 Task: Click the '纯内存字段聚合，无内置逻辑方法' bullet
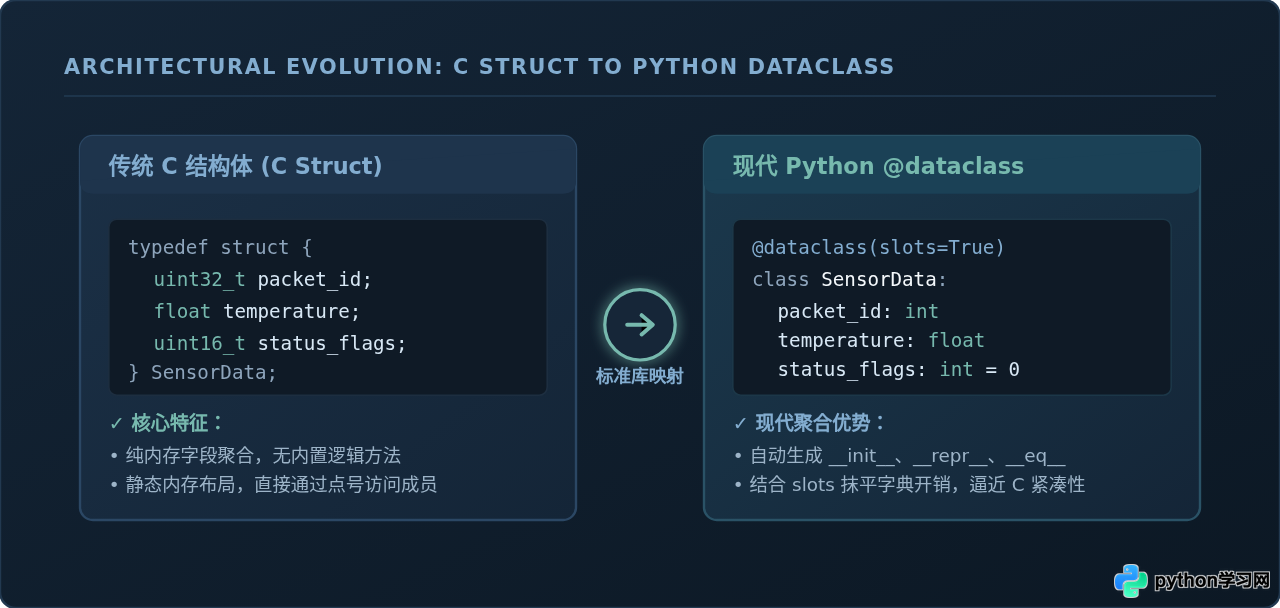pyautogui.click(x=255, y=455)
